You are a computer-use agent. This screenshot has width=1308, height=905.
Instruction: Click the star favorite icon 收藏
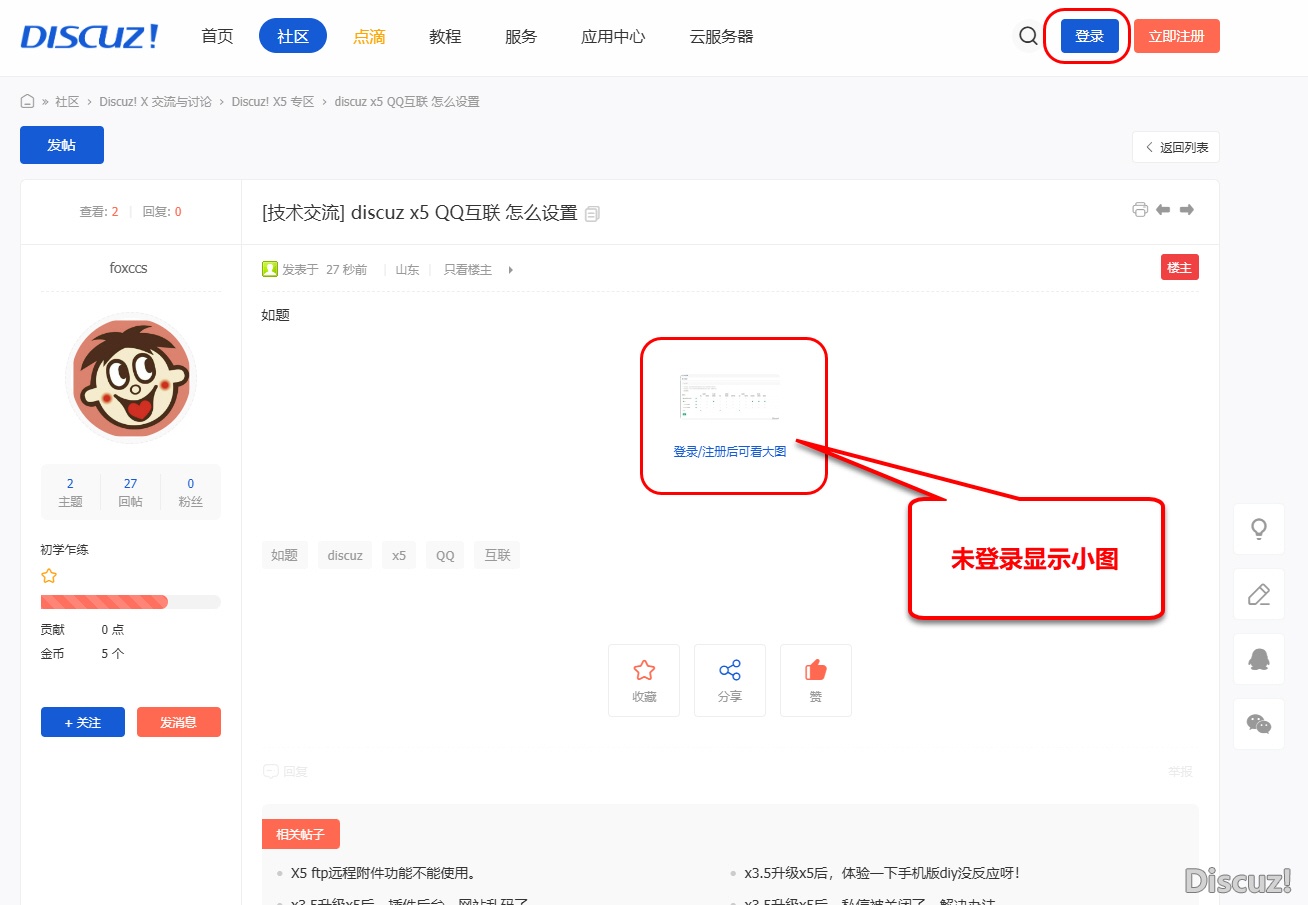coord(644,671)
